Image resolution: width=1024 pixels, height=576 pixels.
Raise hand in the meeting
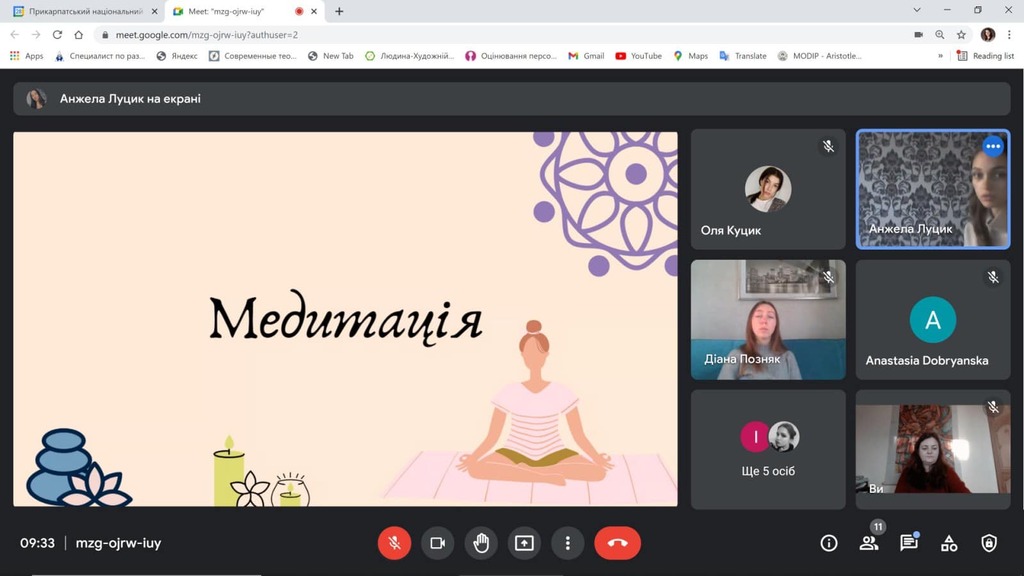pos(481,543)
